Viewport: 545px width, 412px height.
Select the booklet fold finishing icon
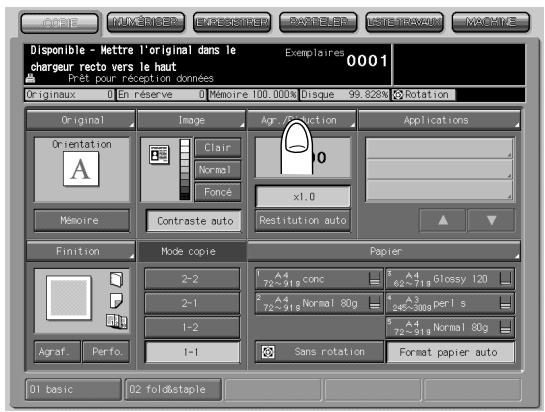116,280
